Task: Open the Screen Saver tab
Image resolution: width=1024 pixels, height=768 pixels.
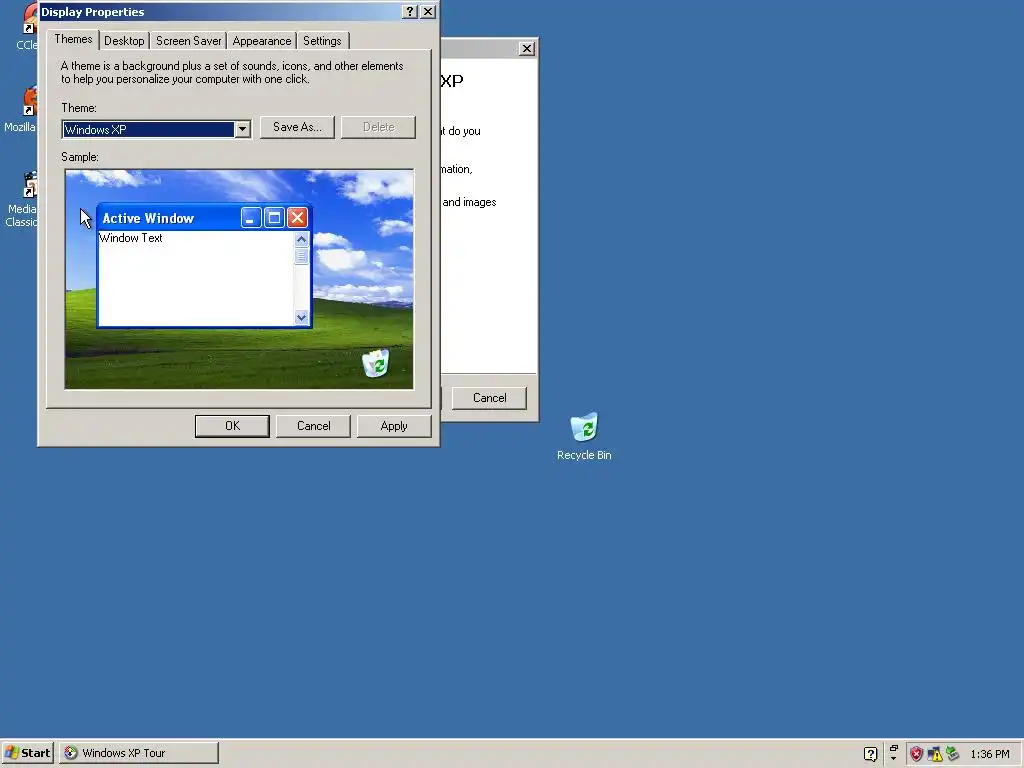Action: 188,40
